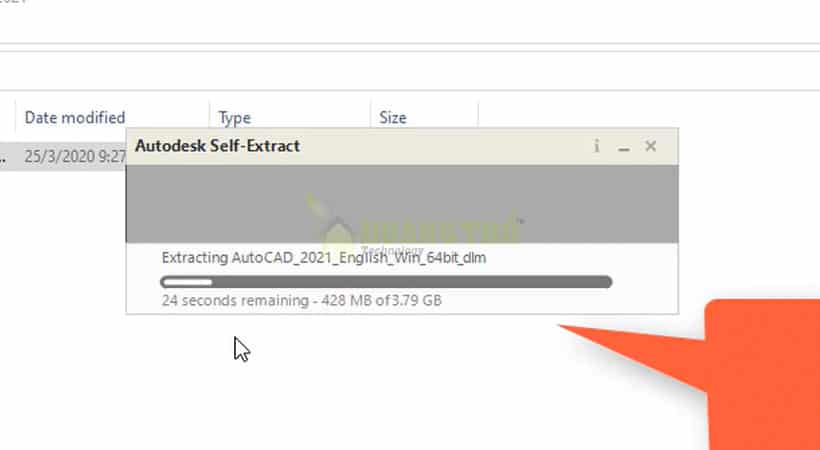Viewport: 820px width, 450px height.
Task: Click the gray banner left of the logo
Action: pos(214,204)
